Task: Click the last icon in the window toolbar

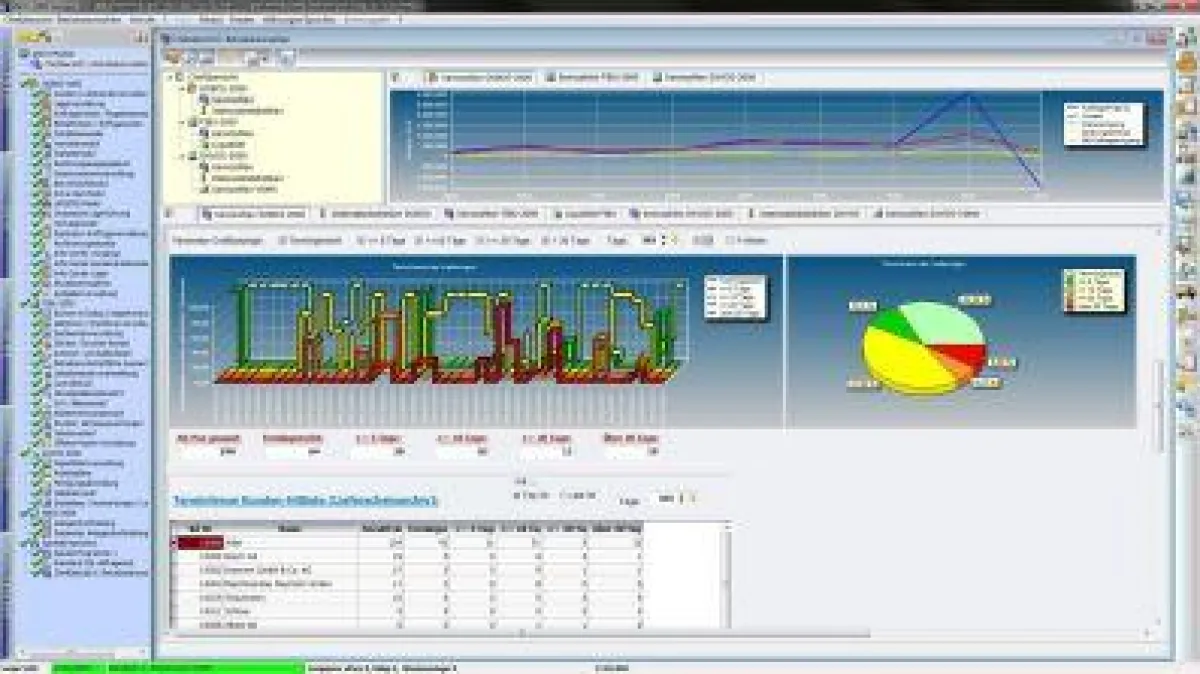Action: tap(284, 58)
